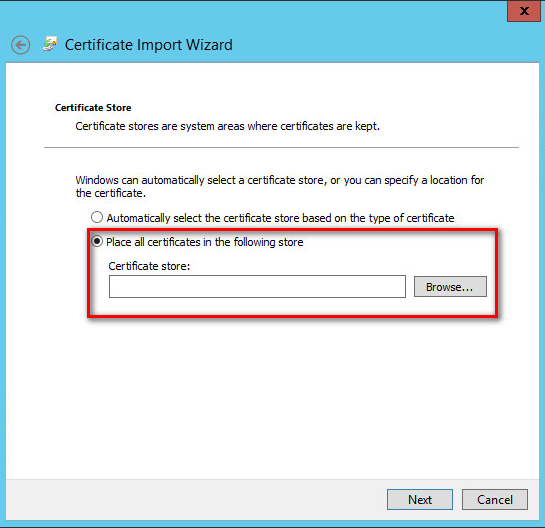Go back using the wizard's back arrow

[x=21, y=45]
